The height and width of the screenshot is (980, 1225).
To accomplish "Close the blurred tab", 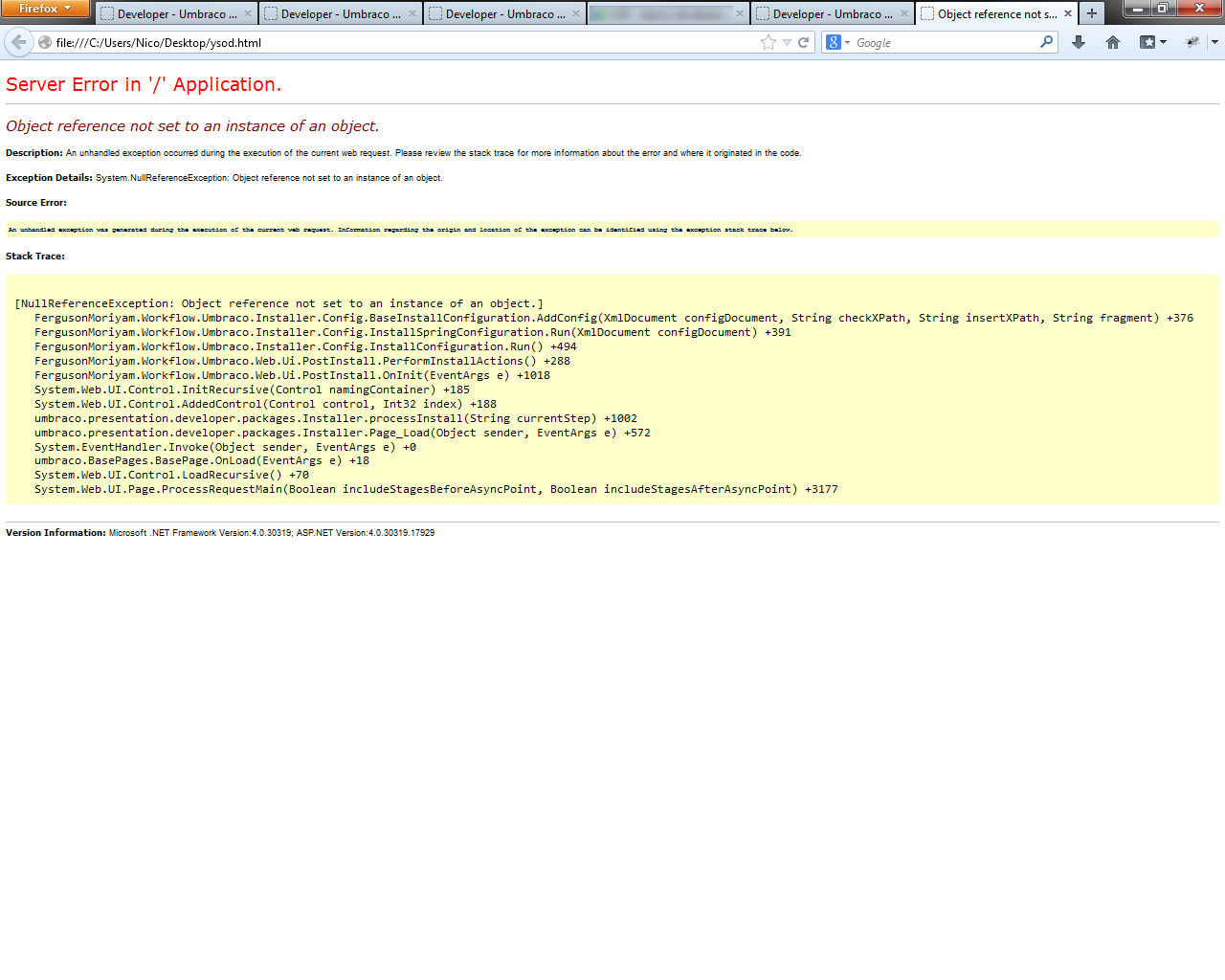I will click(740, 13).
